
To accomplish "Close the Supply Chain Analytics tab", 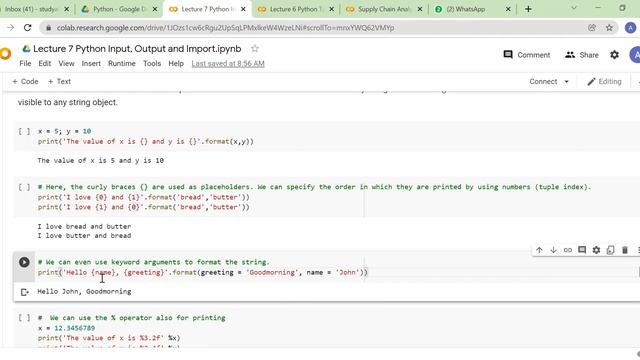I will (x=420, y=9).
